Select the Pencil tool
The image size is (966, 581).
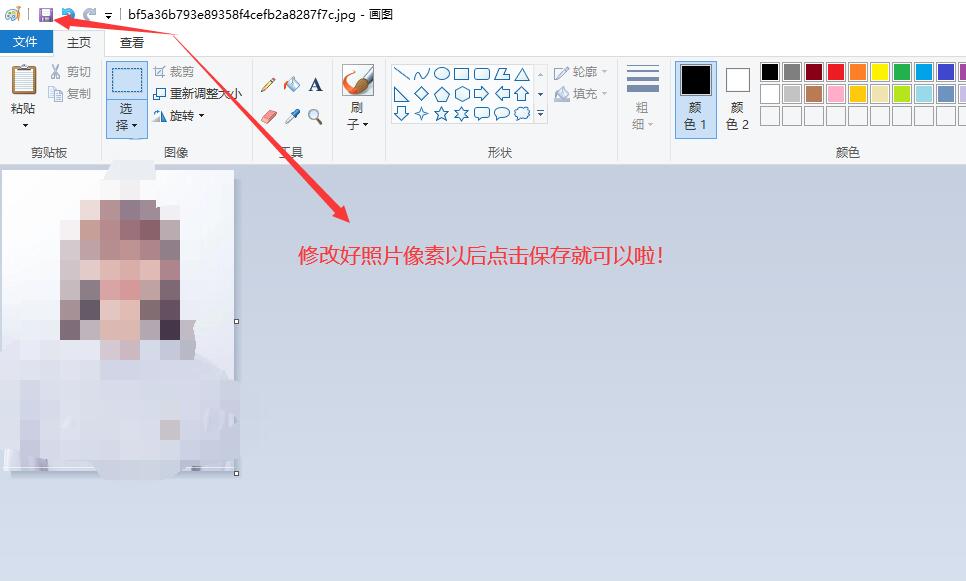pos(268,85)
